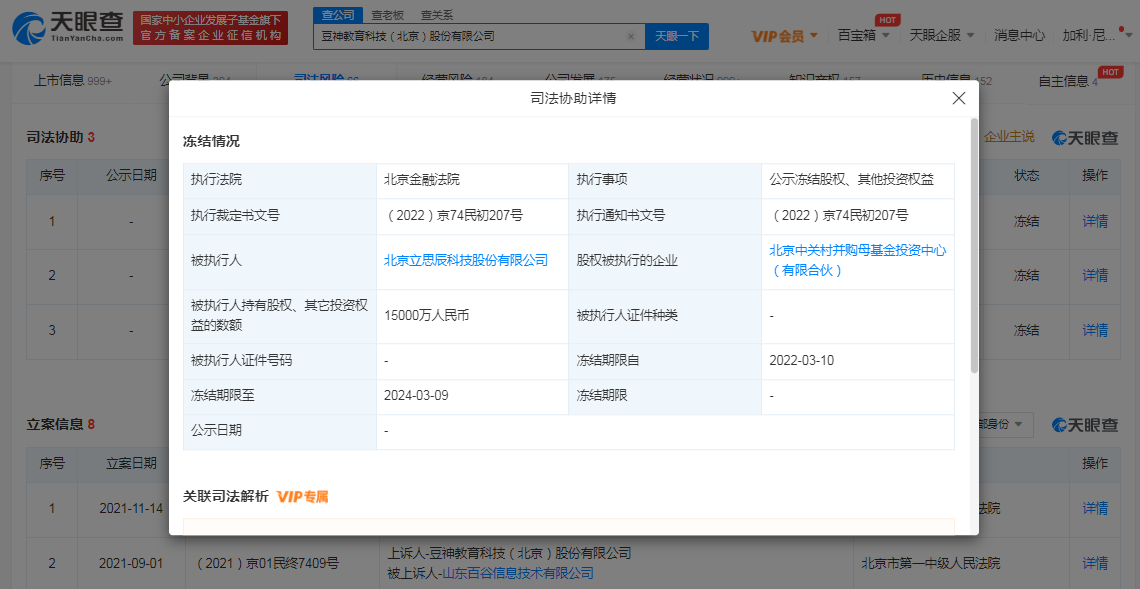Image resolution: width=1140 pixels, height=589 pixels.
Task: Click the VIP专属 badge
Action: click(x=302, y=497)
